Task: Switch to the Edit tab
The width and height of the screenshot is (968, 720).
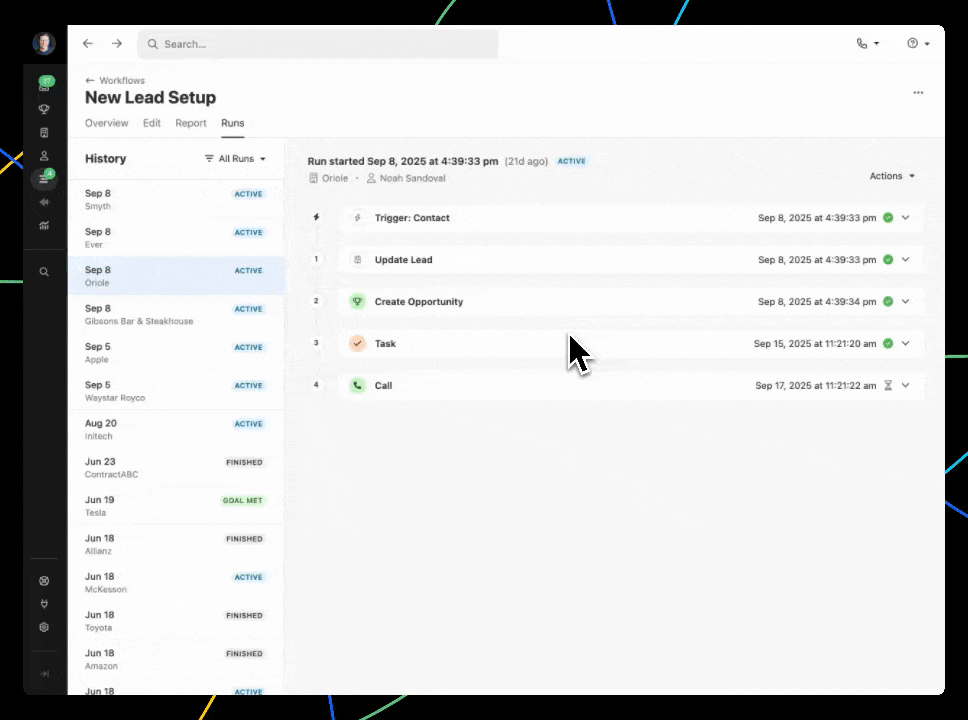Action: click(x=152, y=123)
